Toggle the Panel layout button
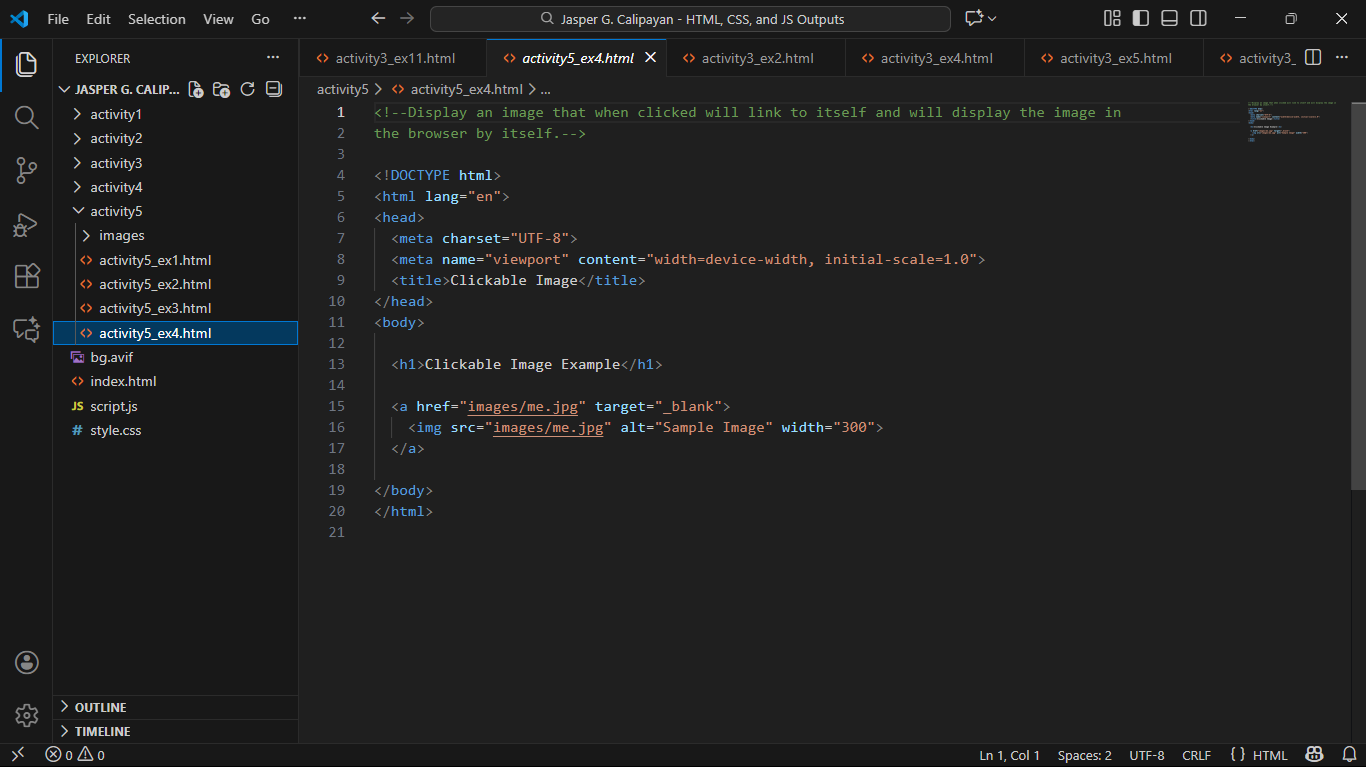Viewport: 1366px width, 767px height. coord(1169,19)
